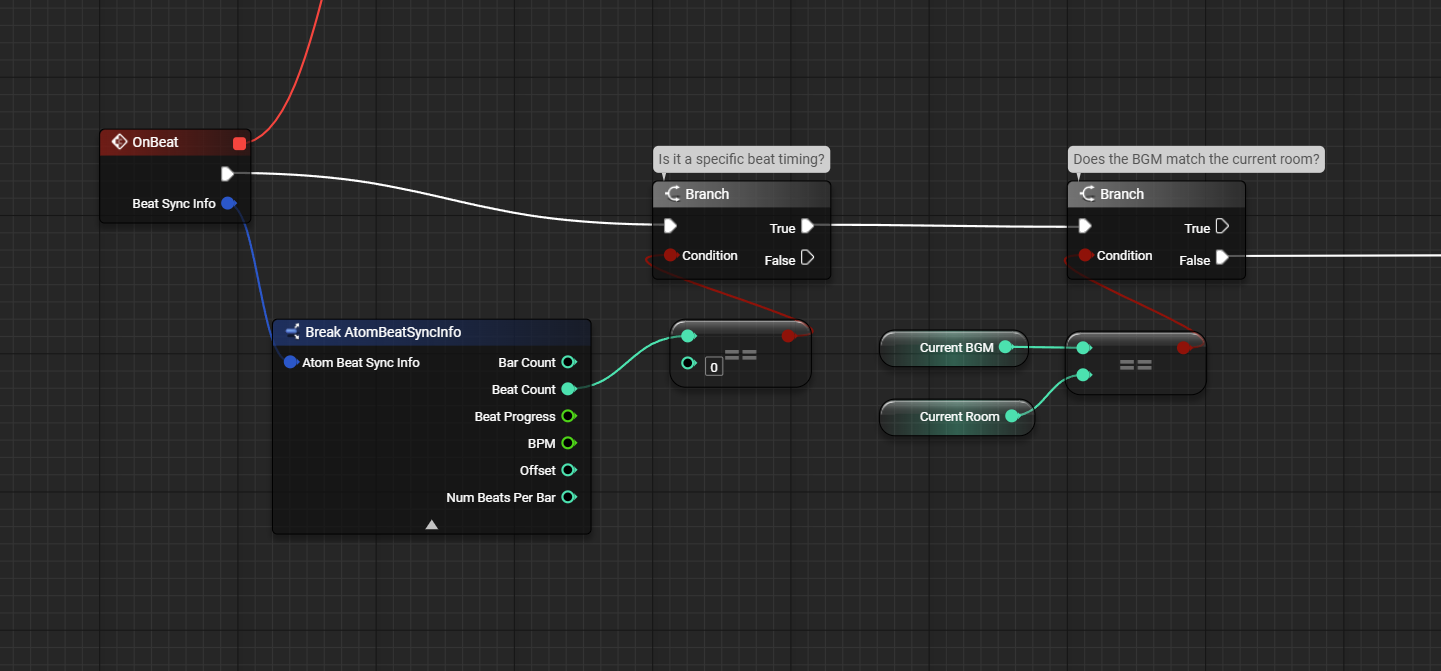Click the "Is it a specific beat timing?" comment
Viewport: 1441px width, 671px height.
[x=742, y=158]
